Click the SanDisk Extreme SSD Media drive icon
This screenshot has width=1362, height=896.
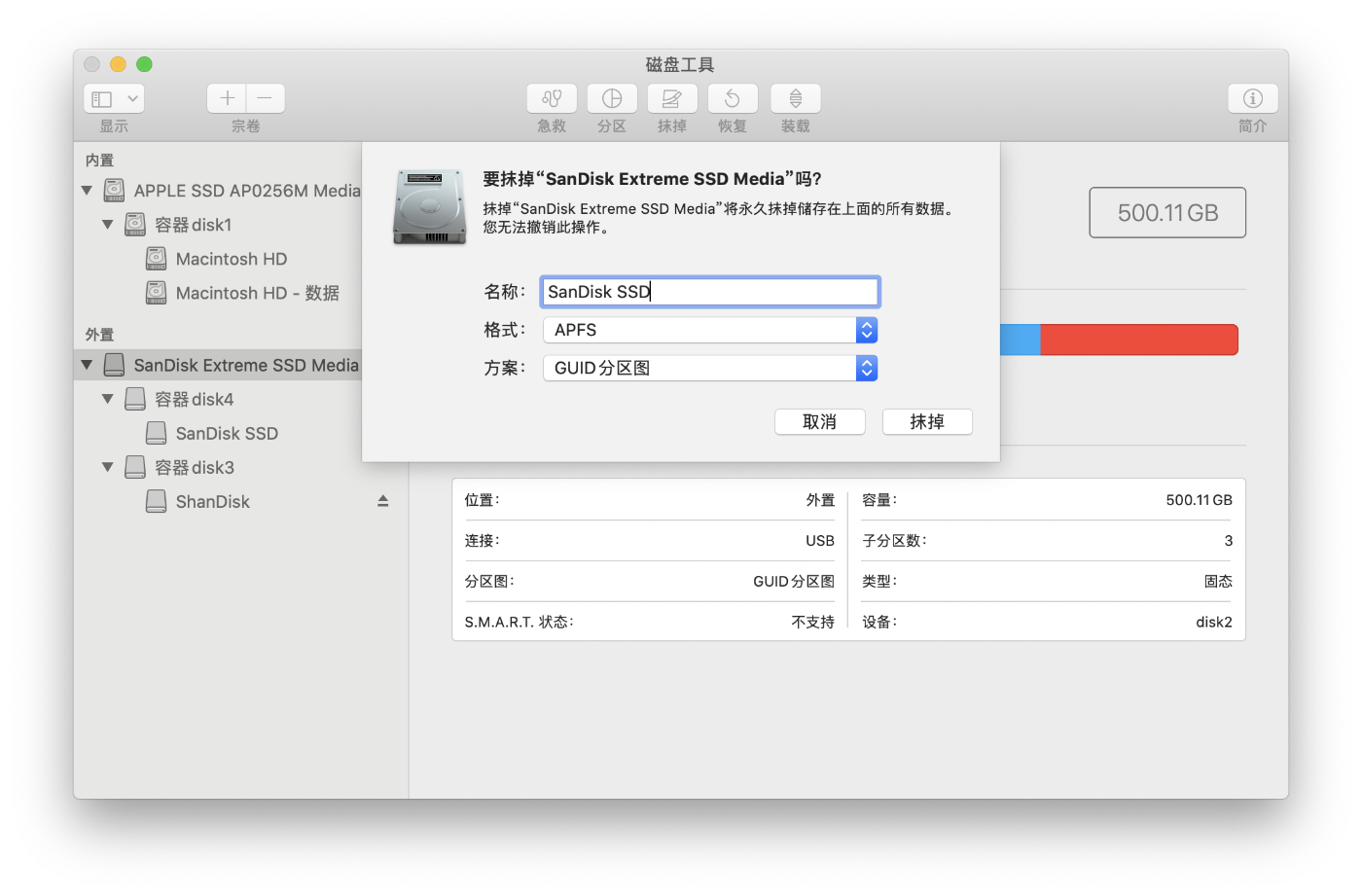click(x=114, y=365)
